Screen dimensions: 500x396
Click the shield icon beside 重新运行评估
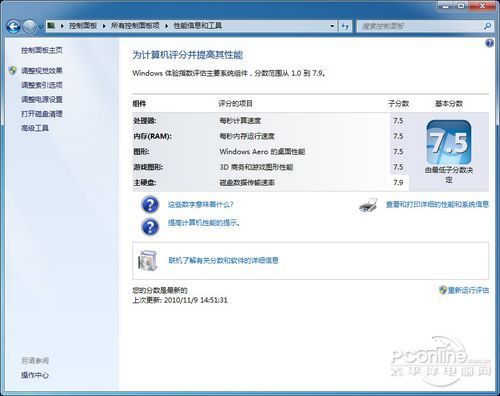point(443,290)
